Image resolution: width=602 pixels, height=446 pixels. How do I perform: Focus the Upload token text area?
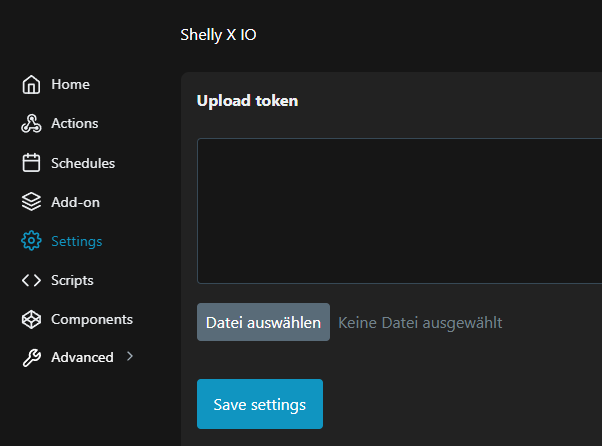click(400, 210)
